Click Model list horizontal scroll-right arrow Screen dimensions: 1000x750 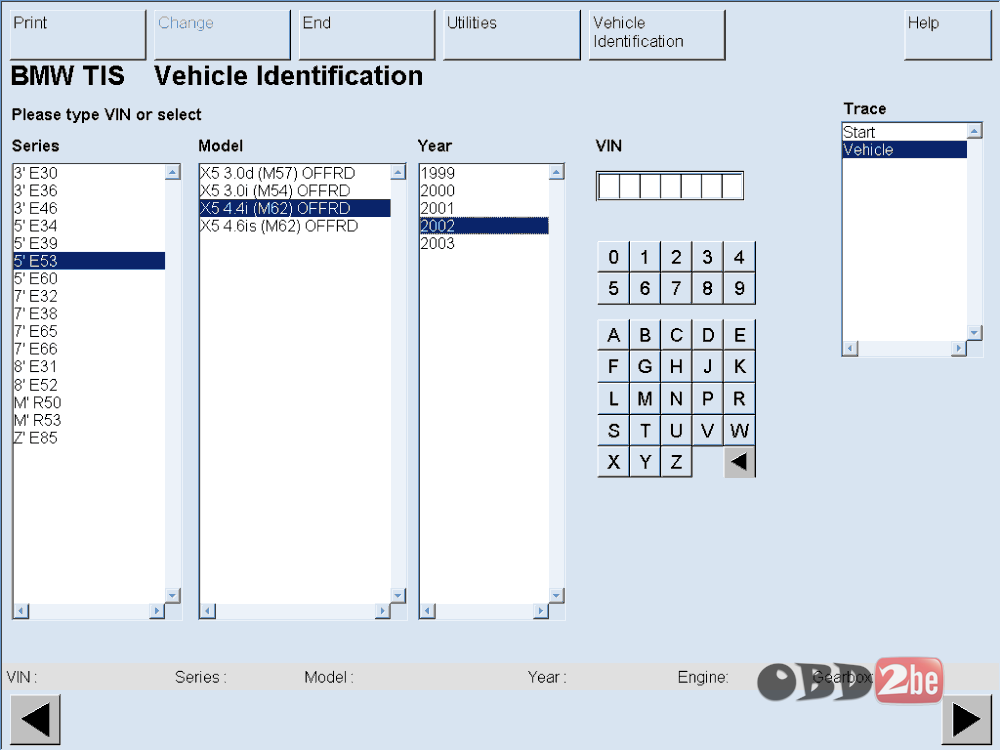(383, 611)
